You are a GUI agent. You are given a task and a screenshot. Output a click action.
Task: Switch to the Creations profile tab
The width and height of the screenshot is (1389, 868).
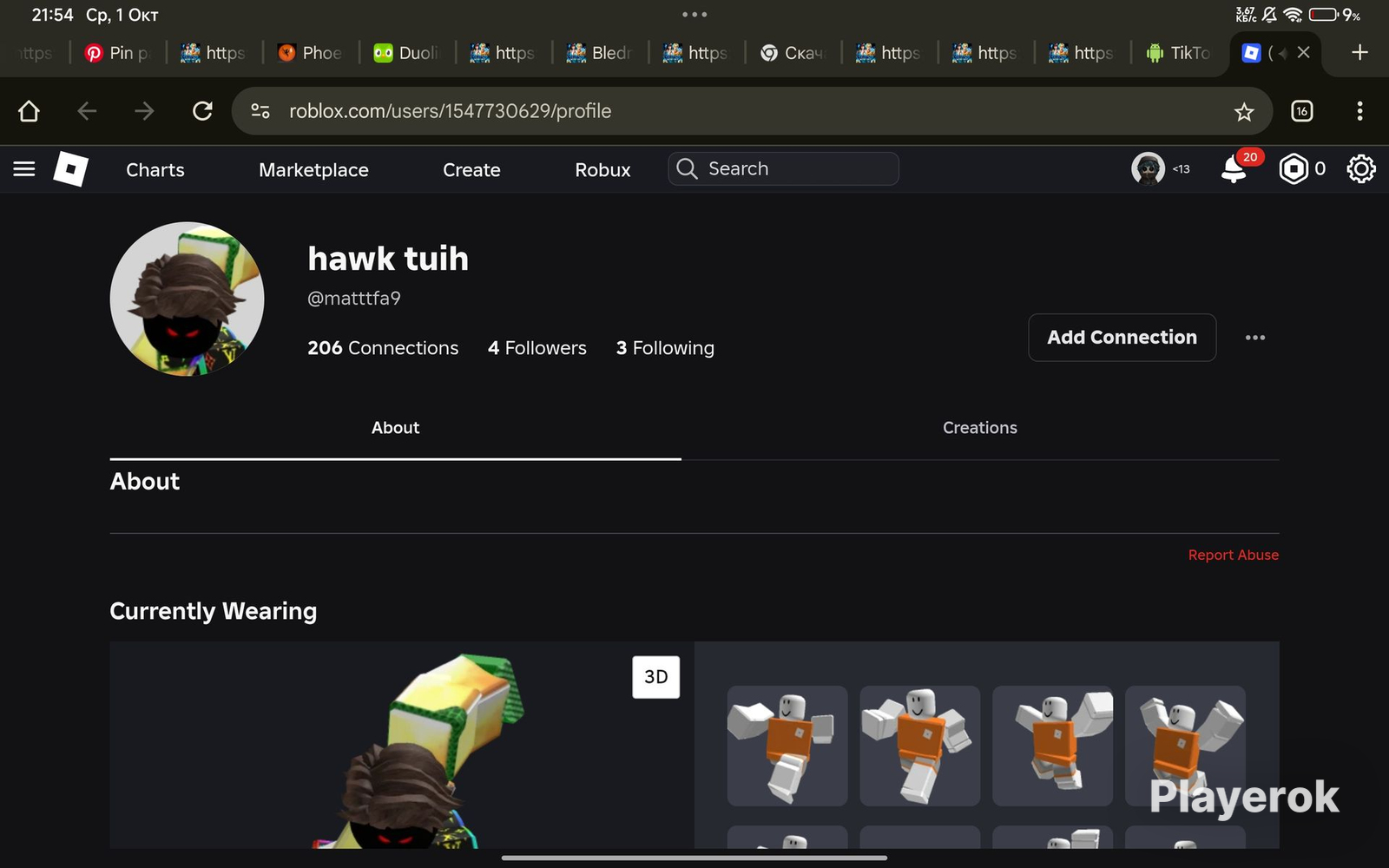point(980,428)
